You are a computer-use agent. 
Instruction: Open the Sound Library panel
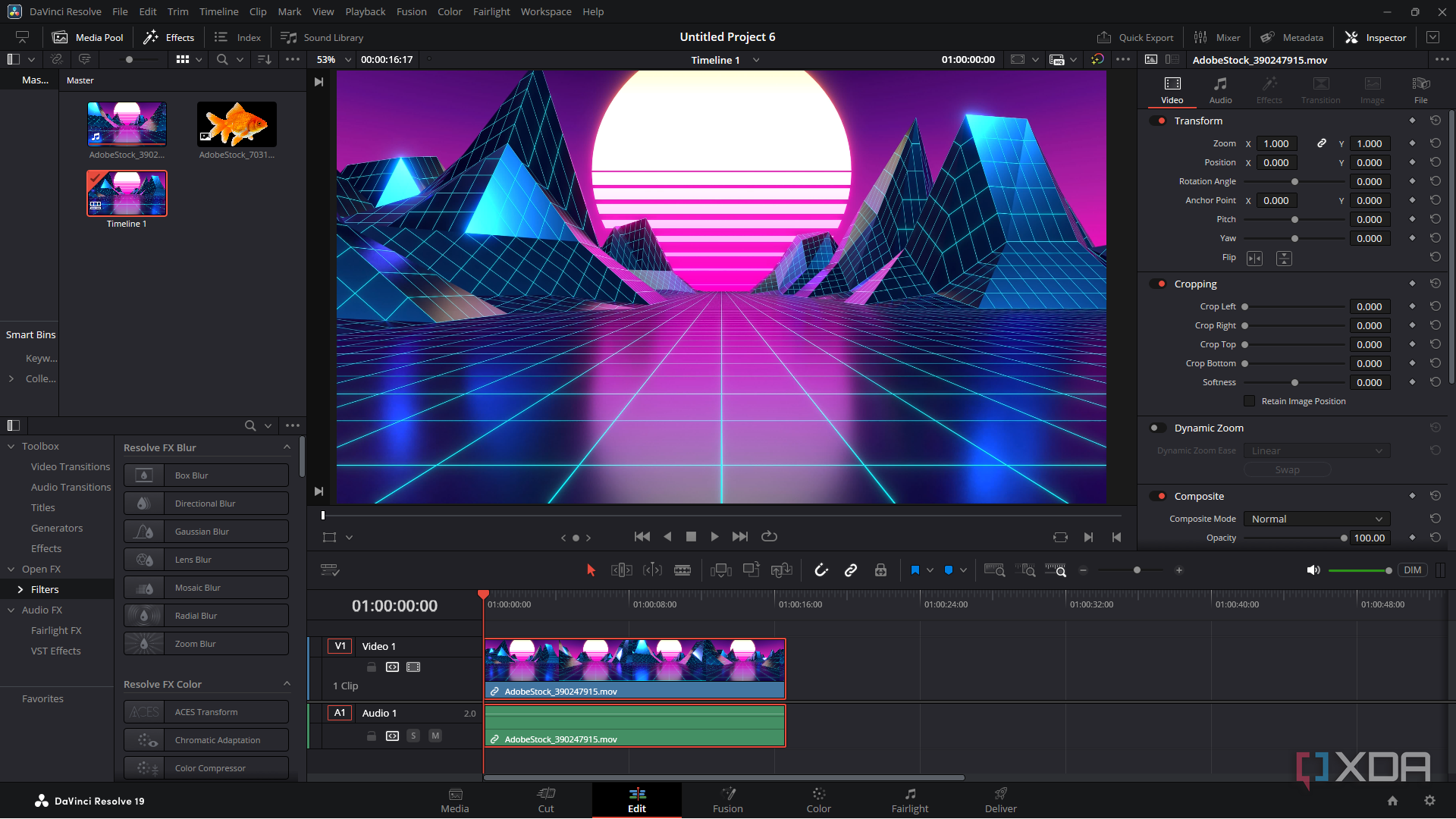pyautogui.click(x=322, y=37)
